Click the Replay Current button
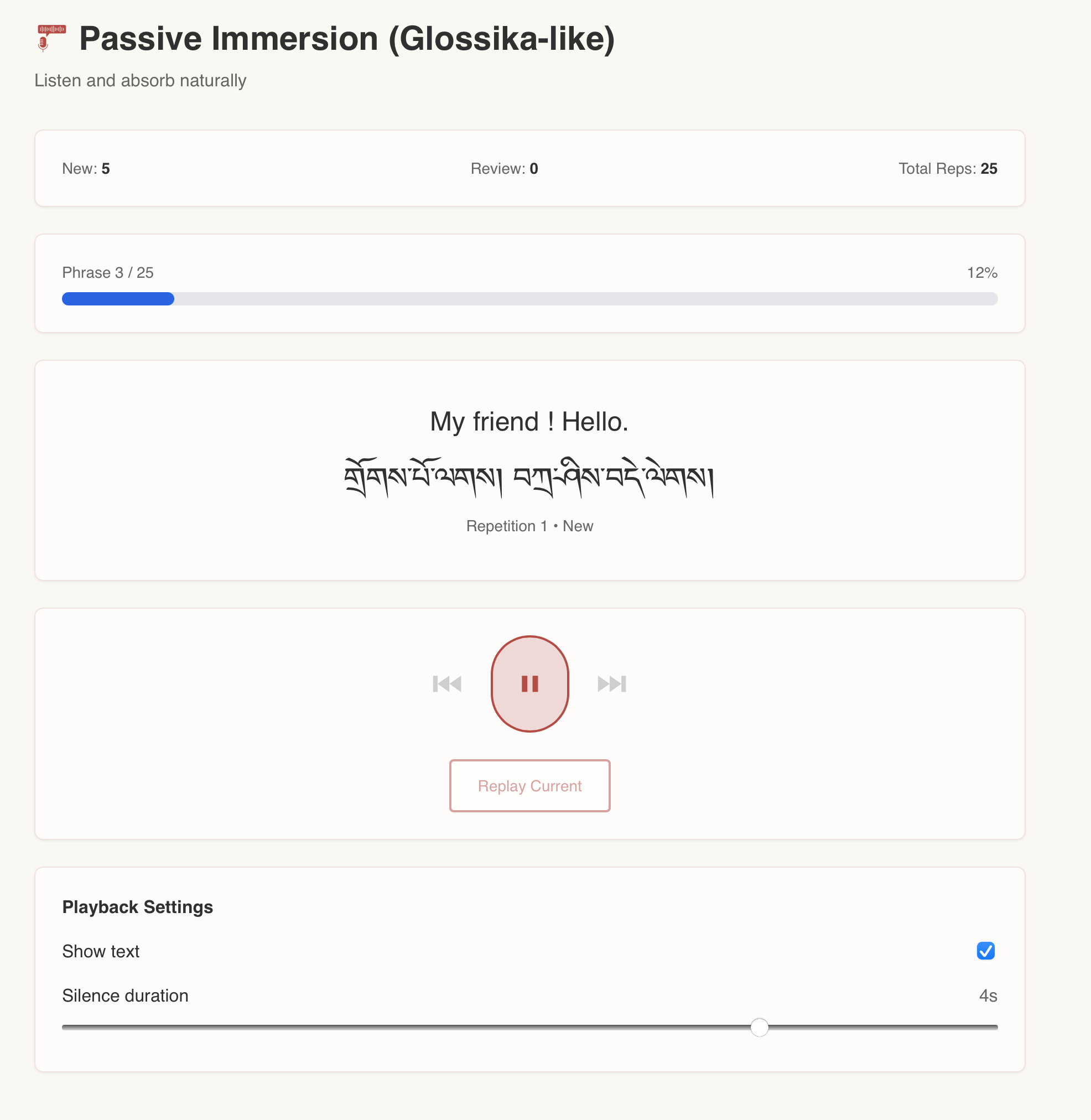Viewport: 1091px width, 1120px height. (529, 786)
